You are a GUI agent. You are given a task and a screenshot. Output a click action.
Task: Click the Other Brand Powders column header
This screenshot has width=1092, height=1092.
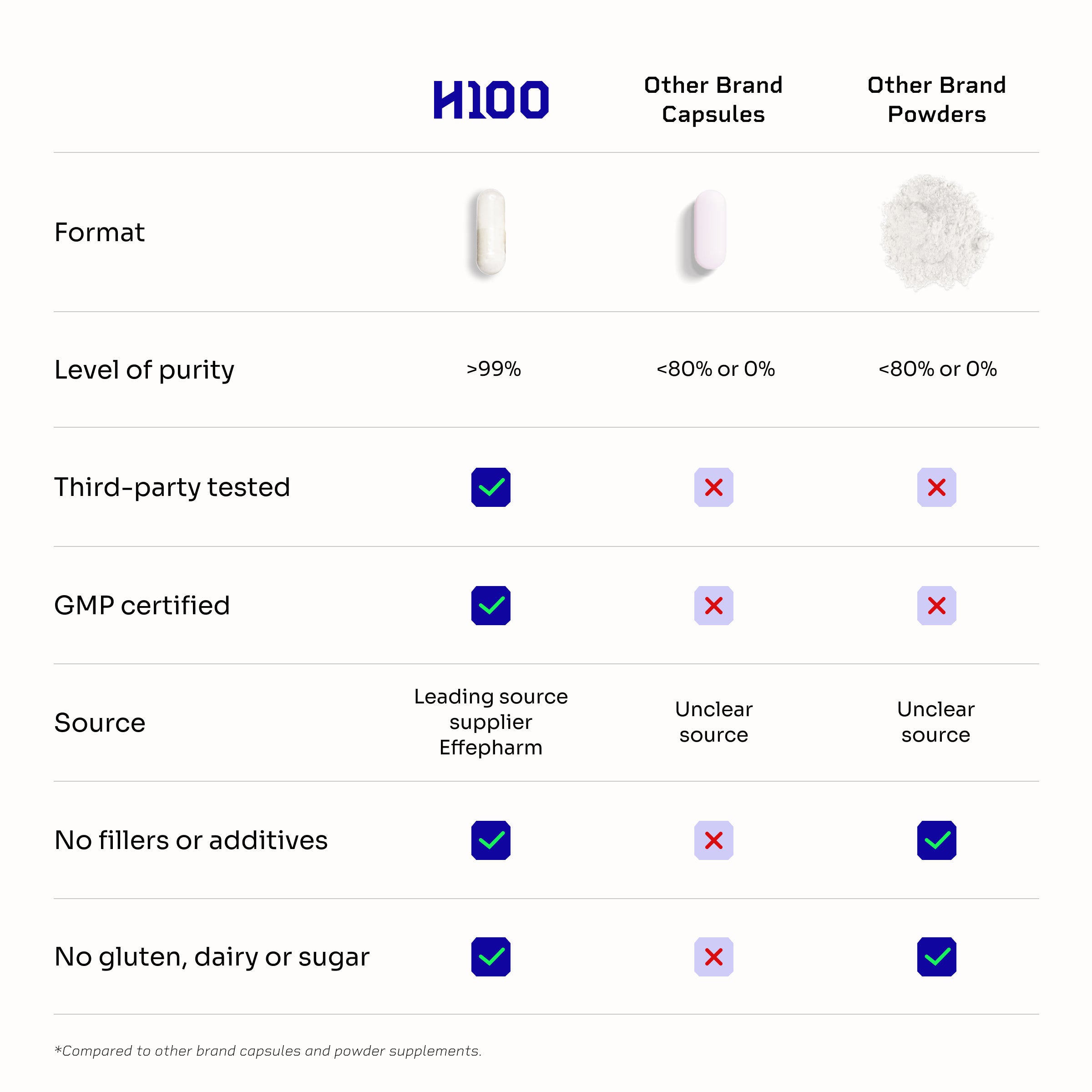click(x=936, y=100)
